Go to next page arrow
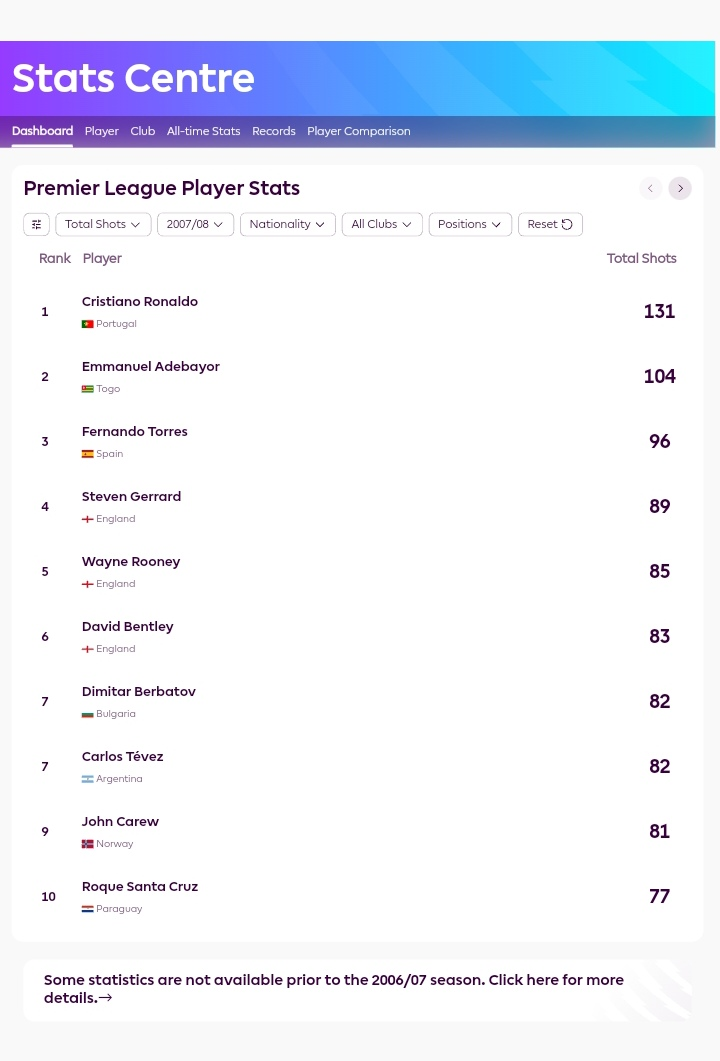Viewport: 720px width, 1061px height. tap(680, 188)
